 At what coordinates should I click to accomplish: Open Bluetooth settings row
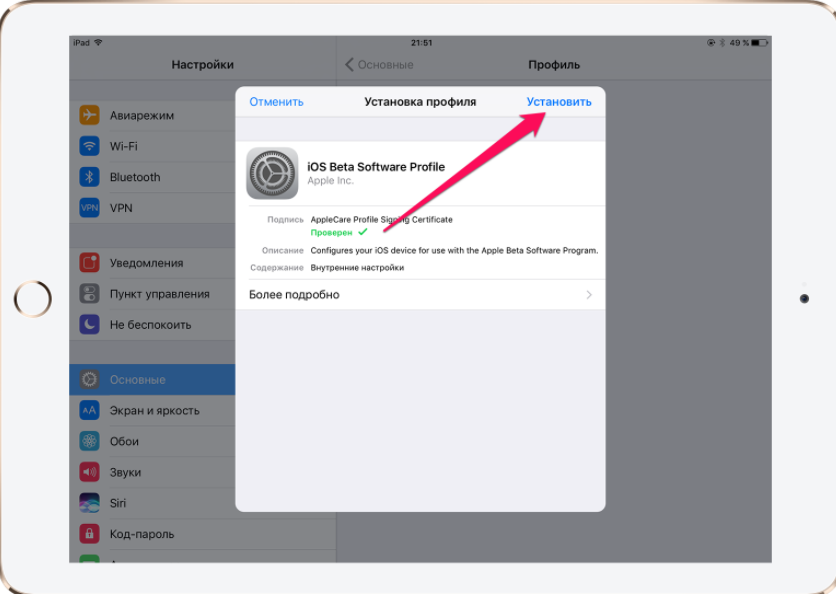[152, 177]
